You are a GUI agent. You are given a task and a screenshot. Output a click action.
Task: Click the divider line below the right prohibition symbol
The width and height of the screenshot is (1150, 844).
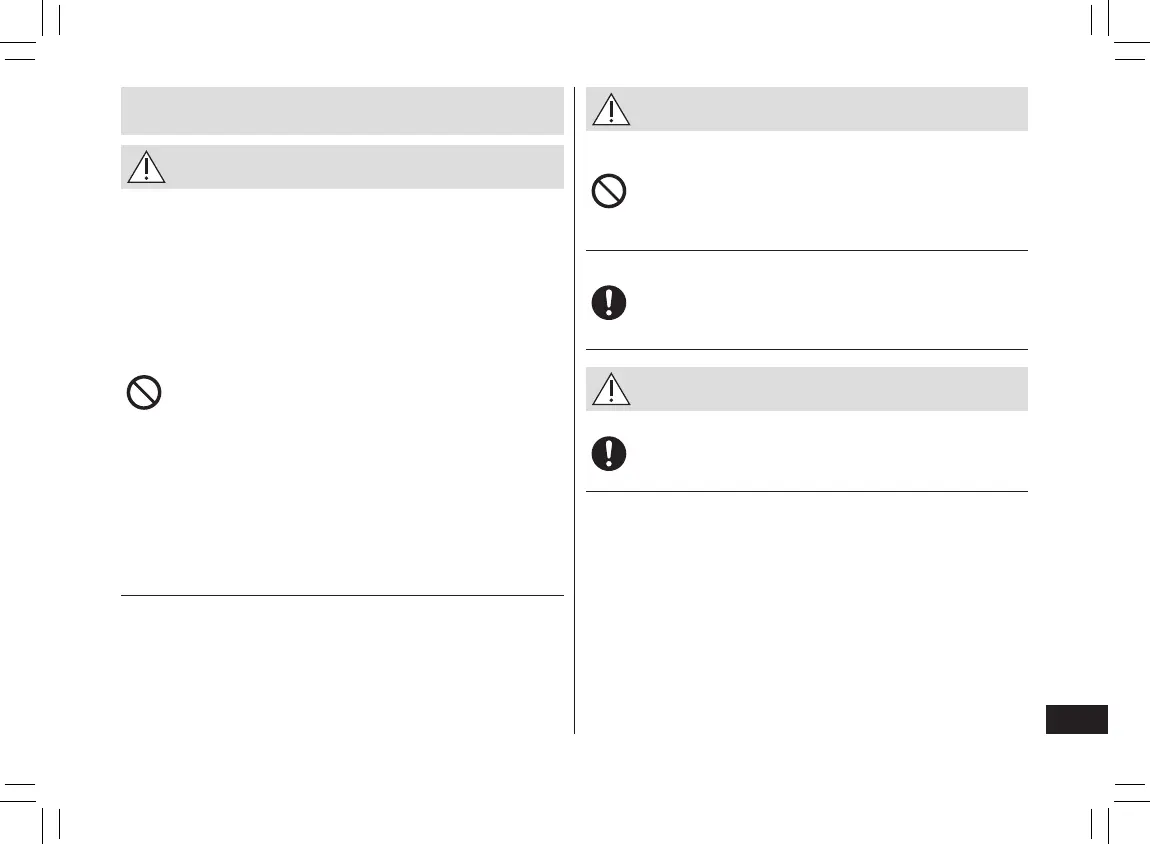[806, 250]
